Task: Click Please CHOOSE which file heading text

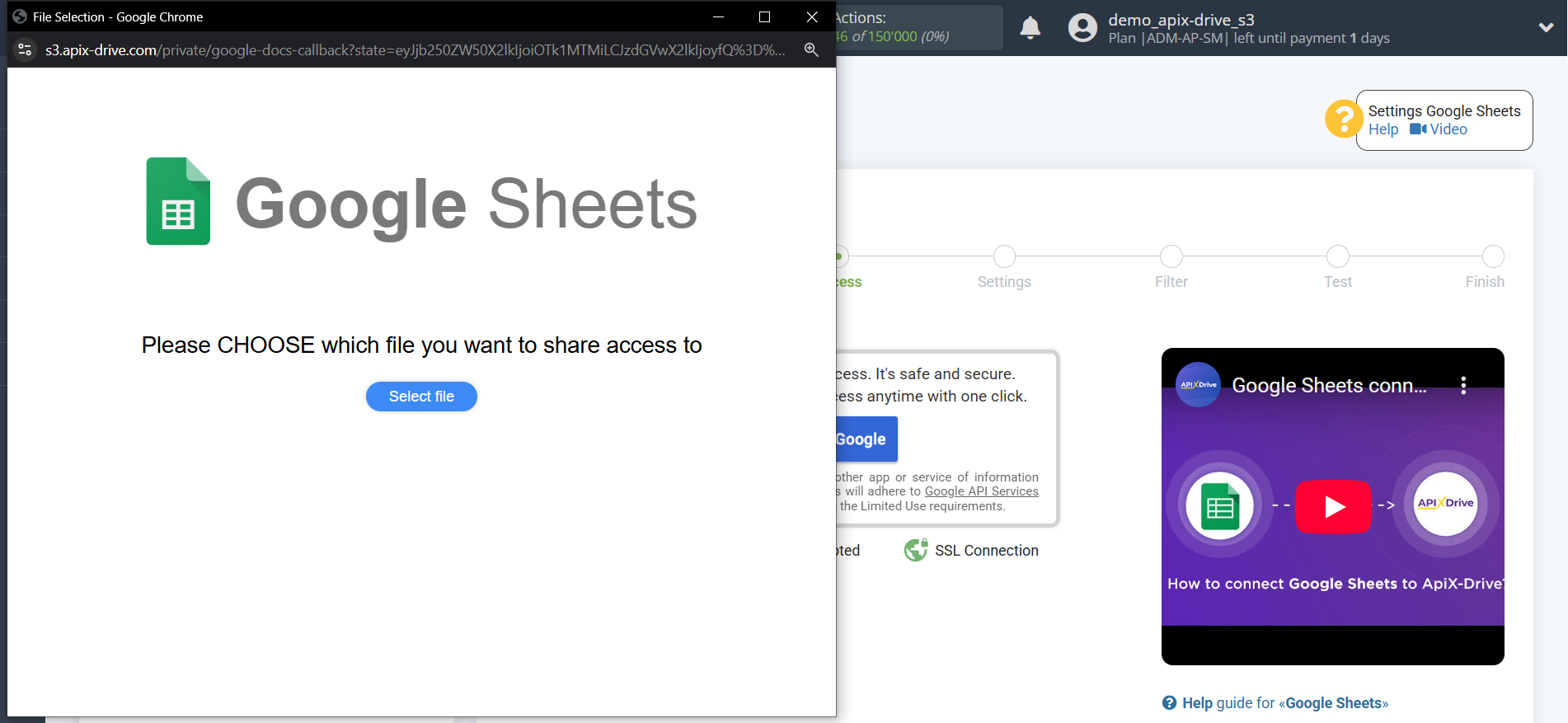Action: tap(421, 345)
